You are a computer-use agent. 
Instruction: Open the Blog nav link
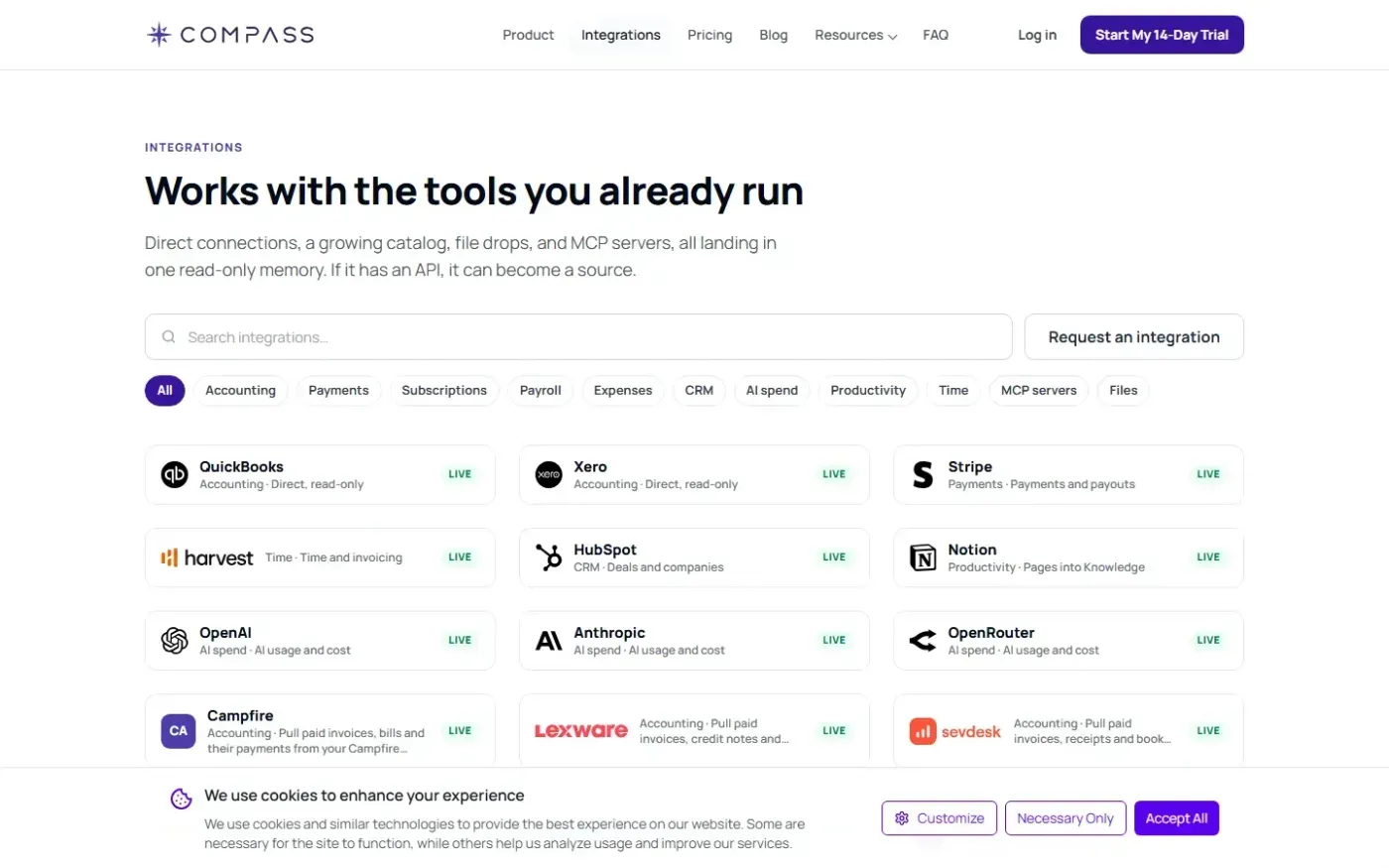coord(774,35)
